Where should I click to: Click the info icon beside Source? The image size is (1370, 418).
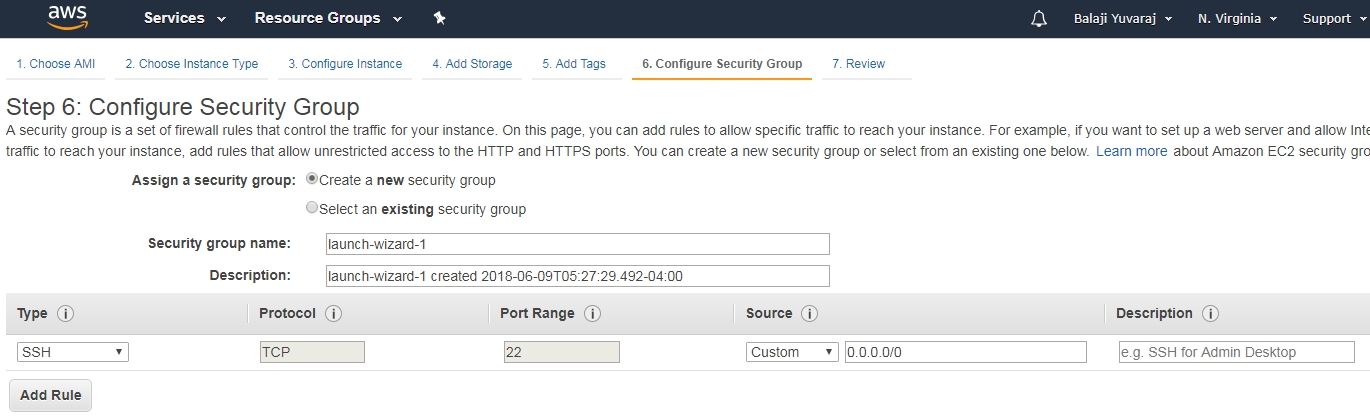(810, 314)
